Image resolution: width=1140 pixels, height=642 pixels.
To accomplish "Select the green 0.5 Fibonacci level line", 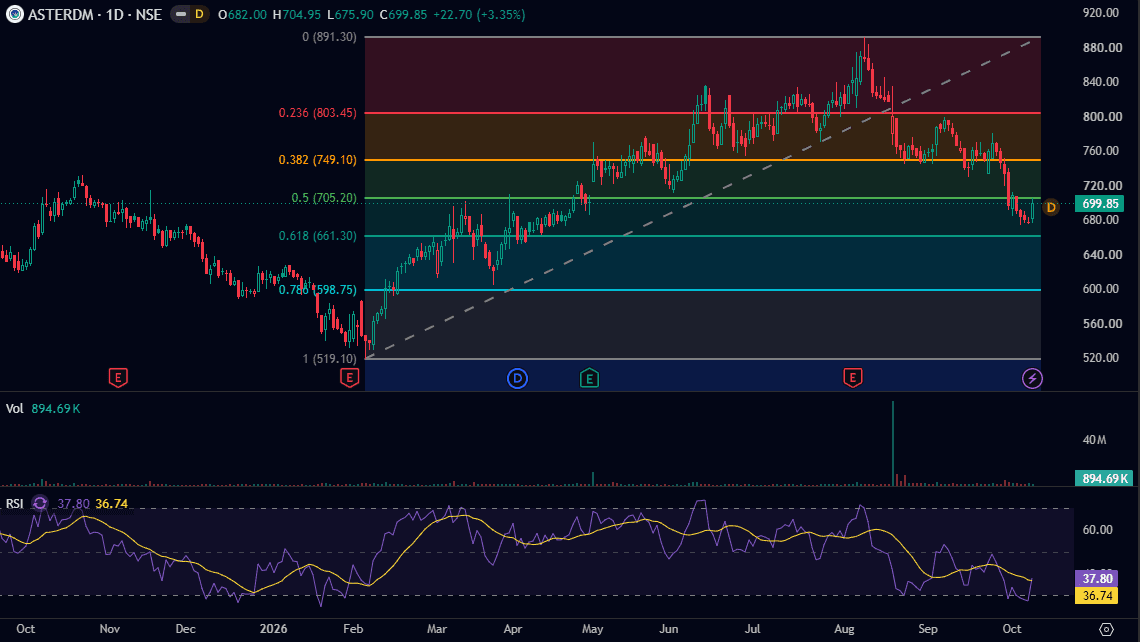I will click(702, 198).
